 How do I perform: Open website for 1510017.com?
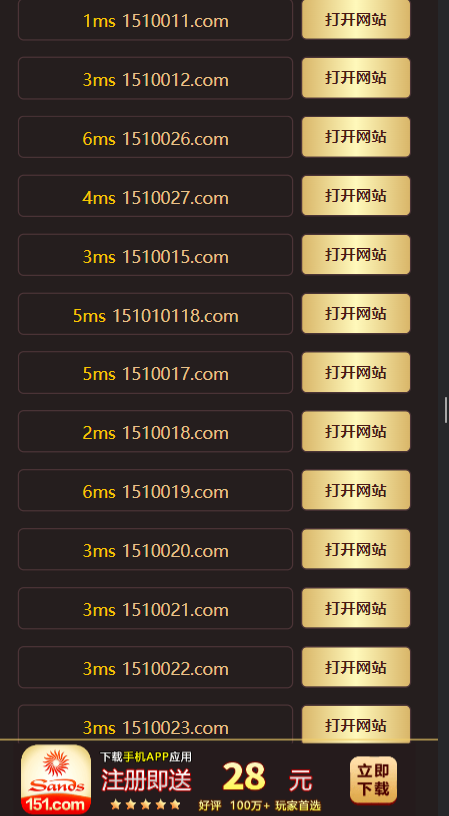coord(356,372)
